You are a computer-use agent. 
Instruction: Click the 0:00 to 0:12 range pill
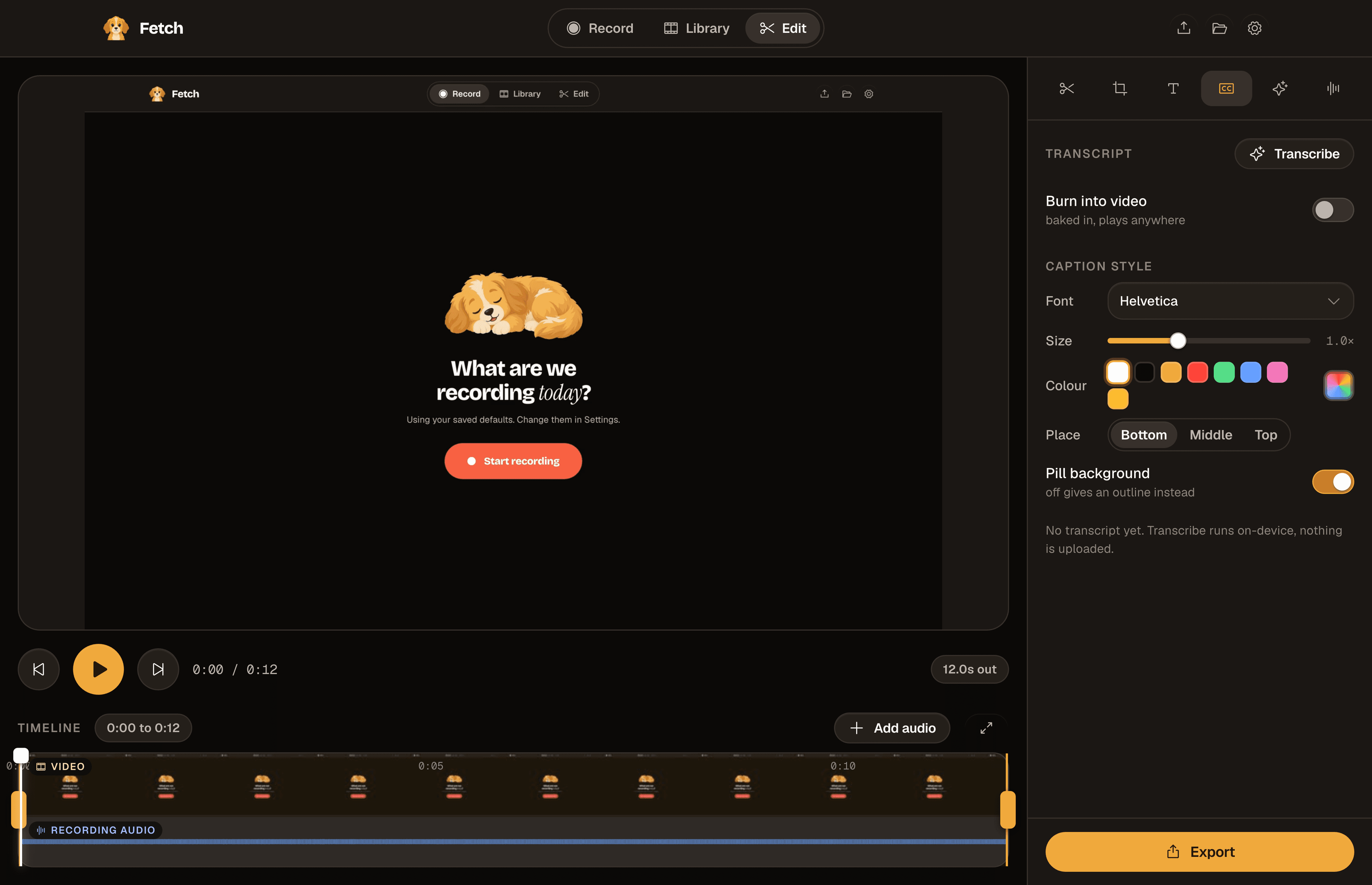pyautogui.click(x=143, y=727)
